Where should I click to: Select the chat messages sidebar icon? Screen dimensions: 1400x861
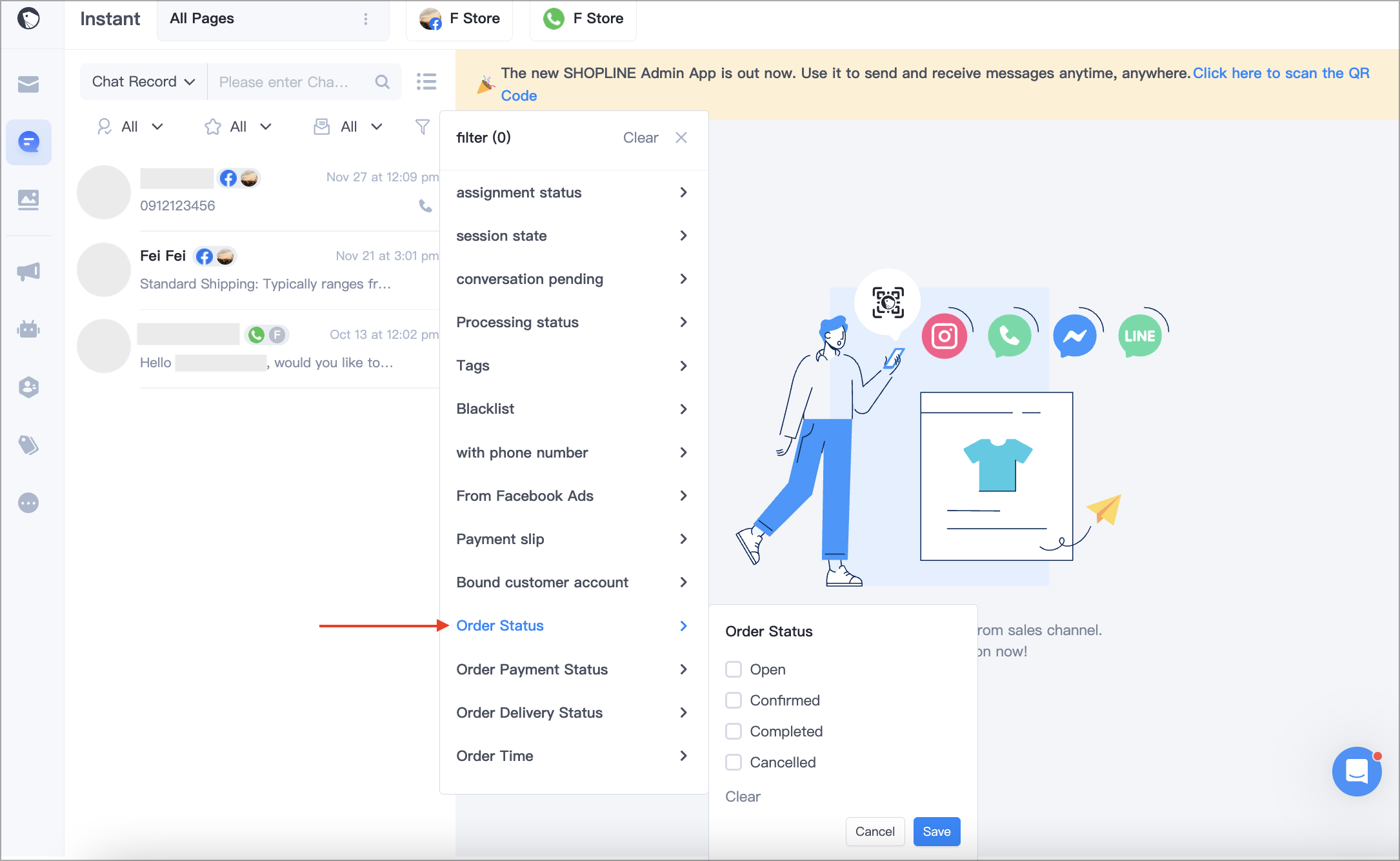28,142
